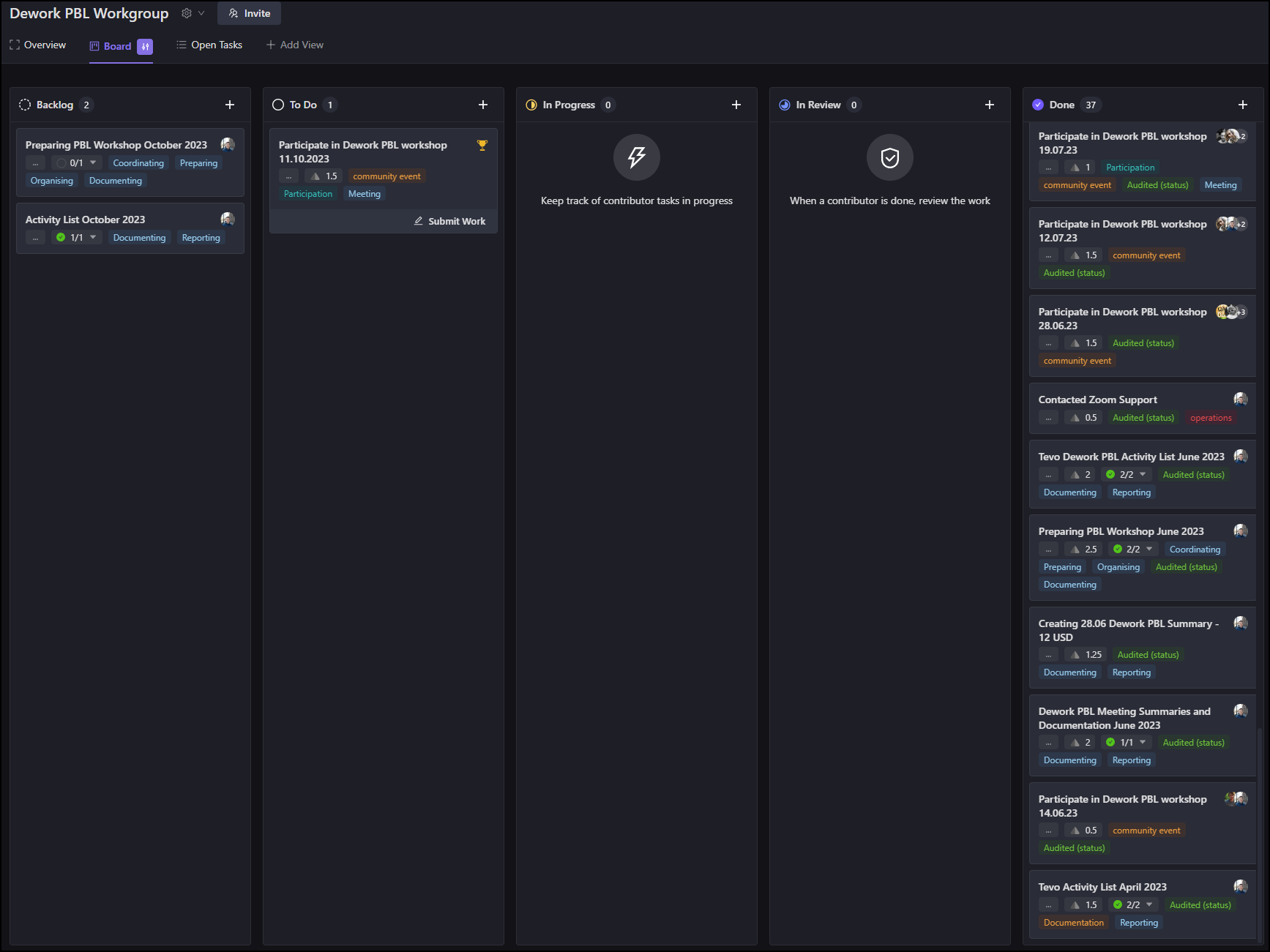Click the shield In Review placeholder icon
The image size is (1270, 952).
tap(890, 157)
